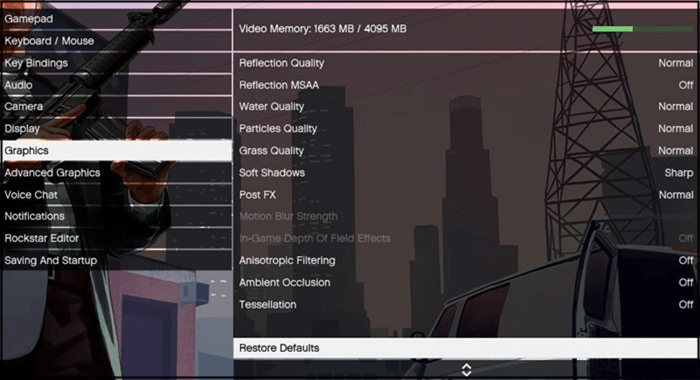
Task: Select the Display settings category
Action: point(117,129)
